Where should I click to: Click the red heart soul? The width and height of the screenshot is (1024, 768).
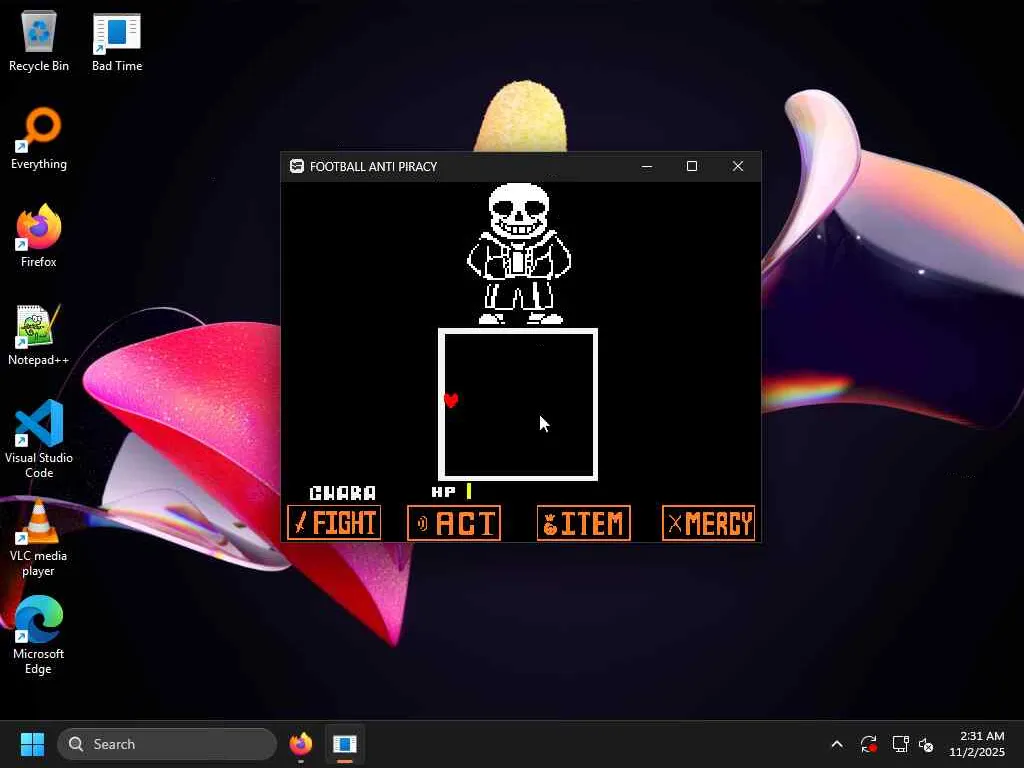(451, 400)
